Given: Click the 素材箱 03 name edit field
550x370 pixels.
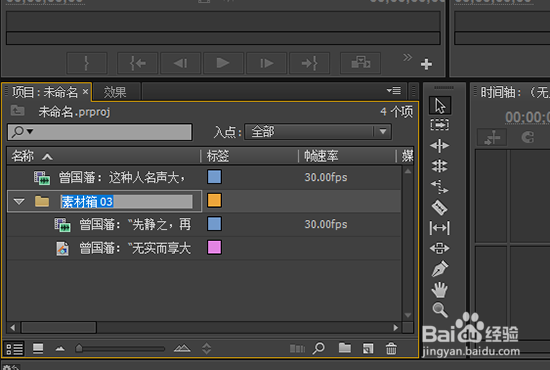Looking at the screenshot, I should tap(127, 202).
